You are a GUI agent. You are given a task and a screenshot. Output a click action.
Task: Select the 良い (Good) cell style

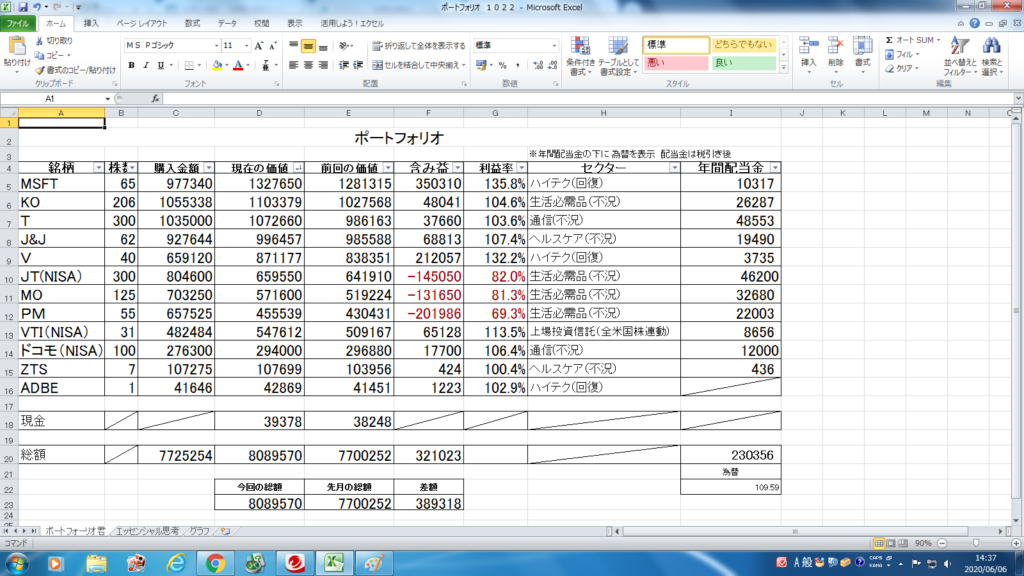743,63
